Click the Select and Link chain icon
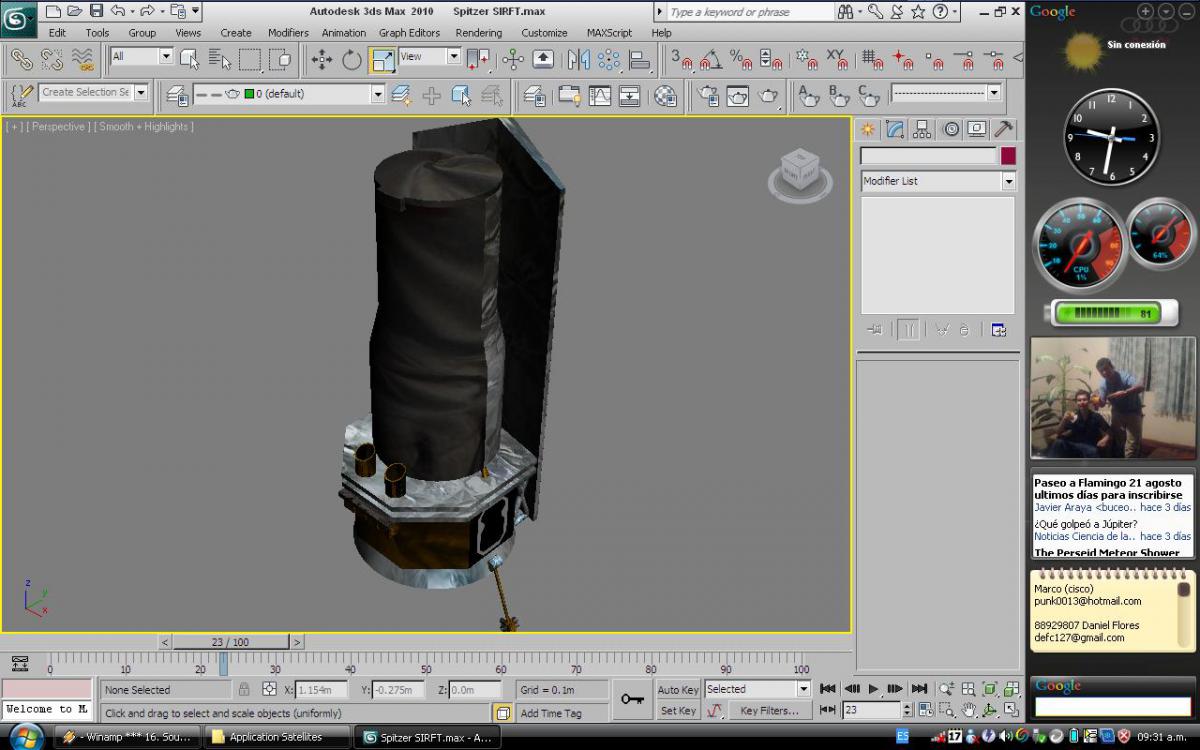 pos(22,60)
